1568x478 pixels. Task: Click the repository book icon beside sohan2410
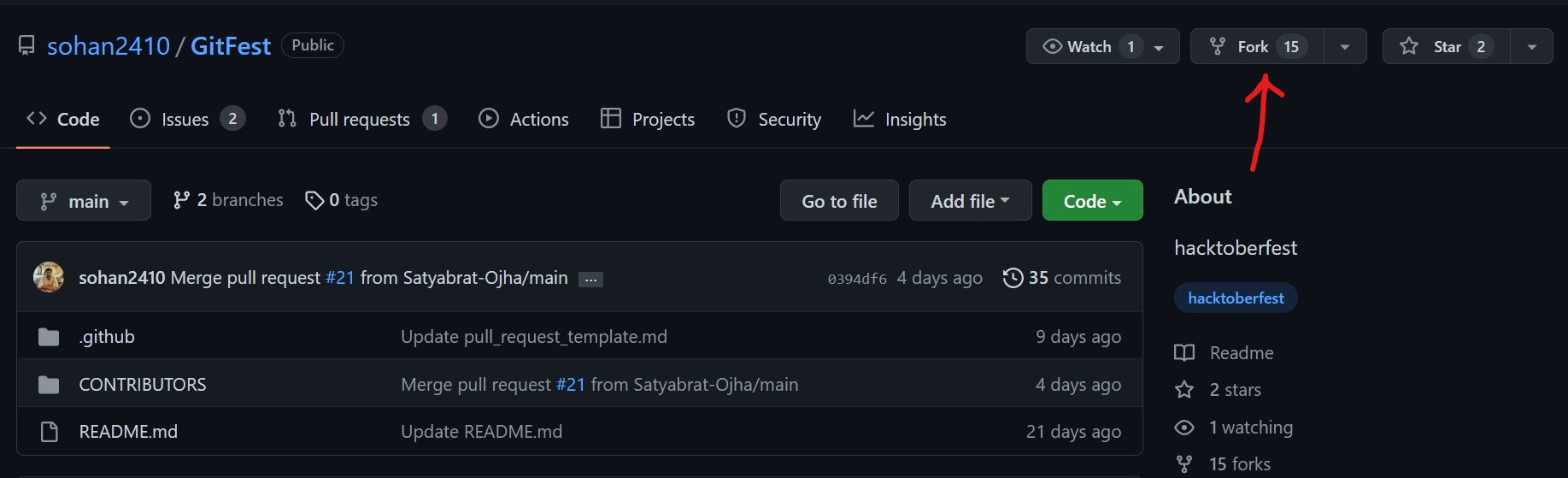click(26, 46)
